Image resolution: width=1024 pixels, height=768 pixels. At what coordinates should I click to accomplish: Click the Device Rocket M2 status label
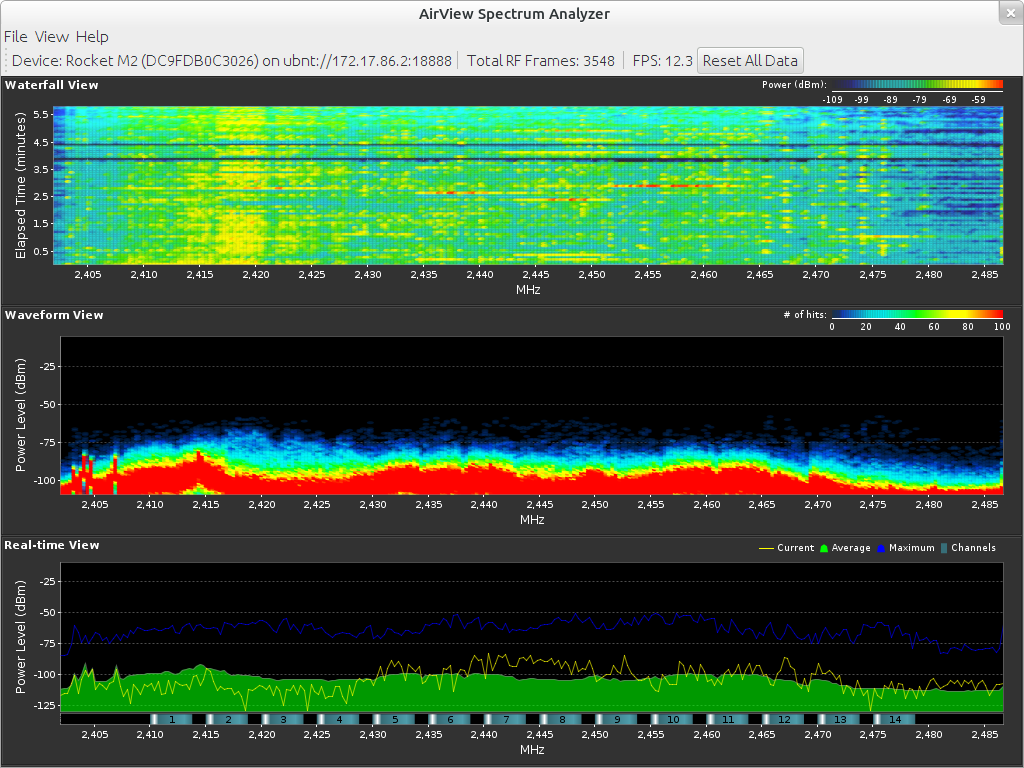coord(231,60)
